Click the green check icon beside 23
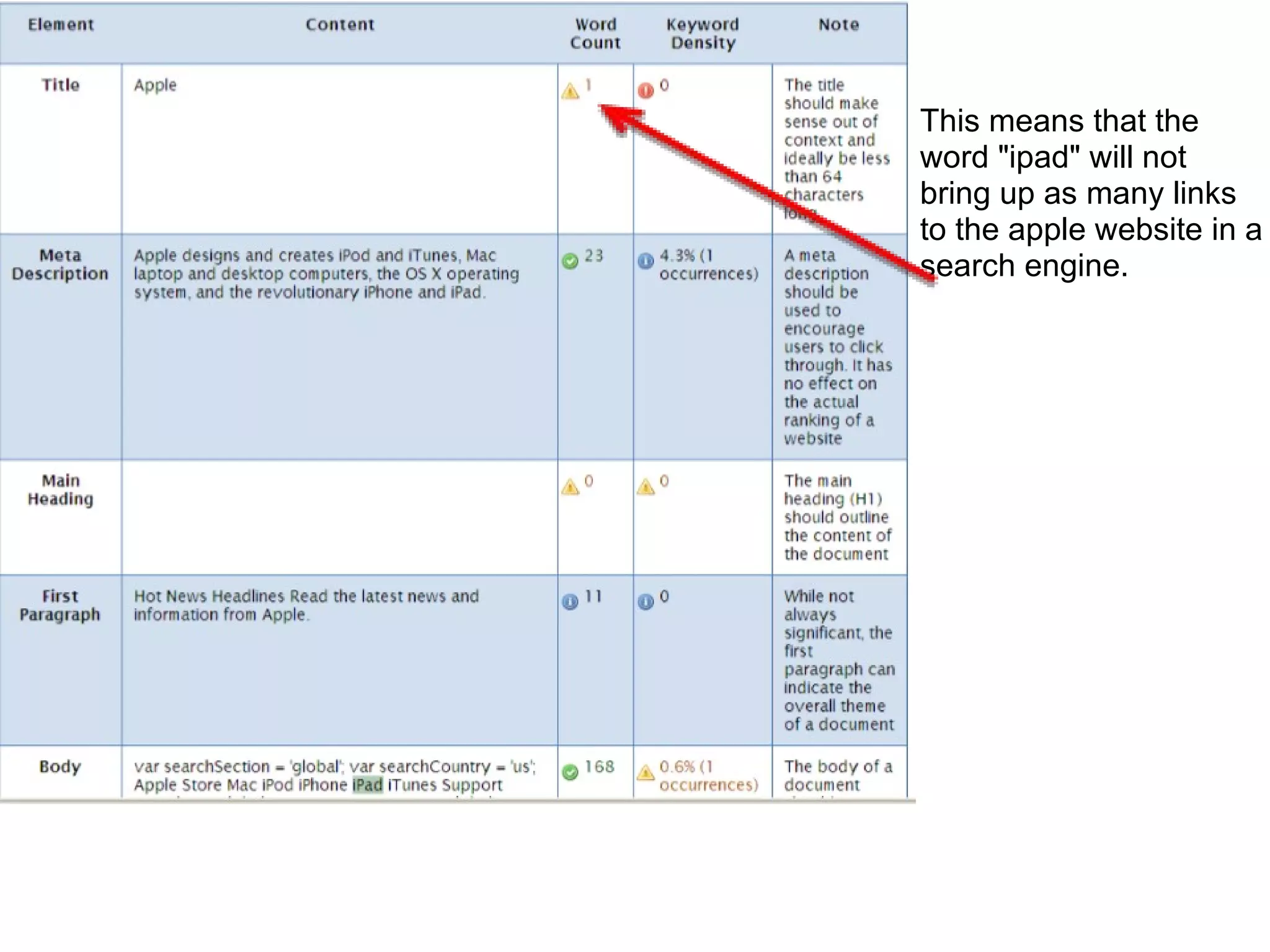 tap(570, 261)
